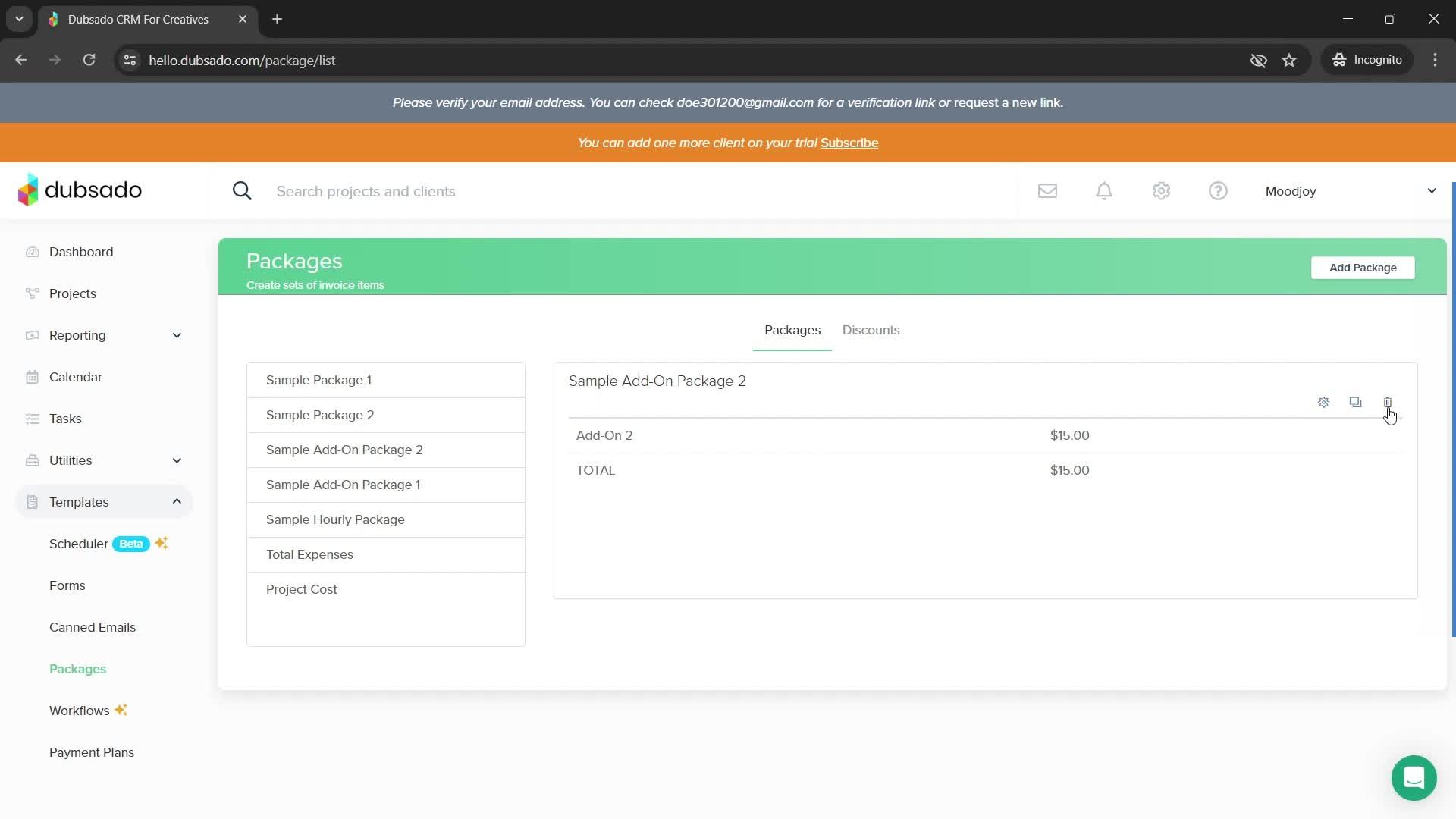
Task: Bookmark this page with star icon
Action: click(x=1289, y=60)
